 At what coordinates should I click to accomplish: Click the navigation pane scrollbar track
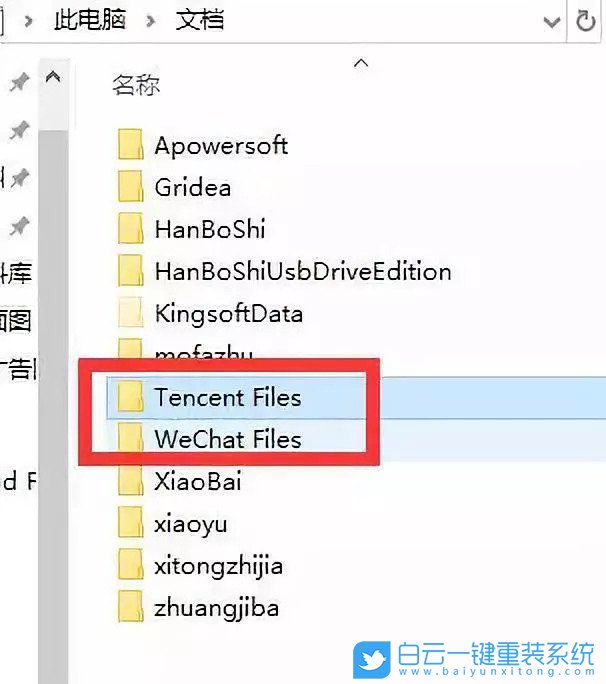pos(53,393)
